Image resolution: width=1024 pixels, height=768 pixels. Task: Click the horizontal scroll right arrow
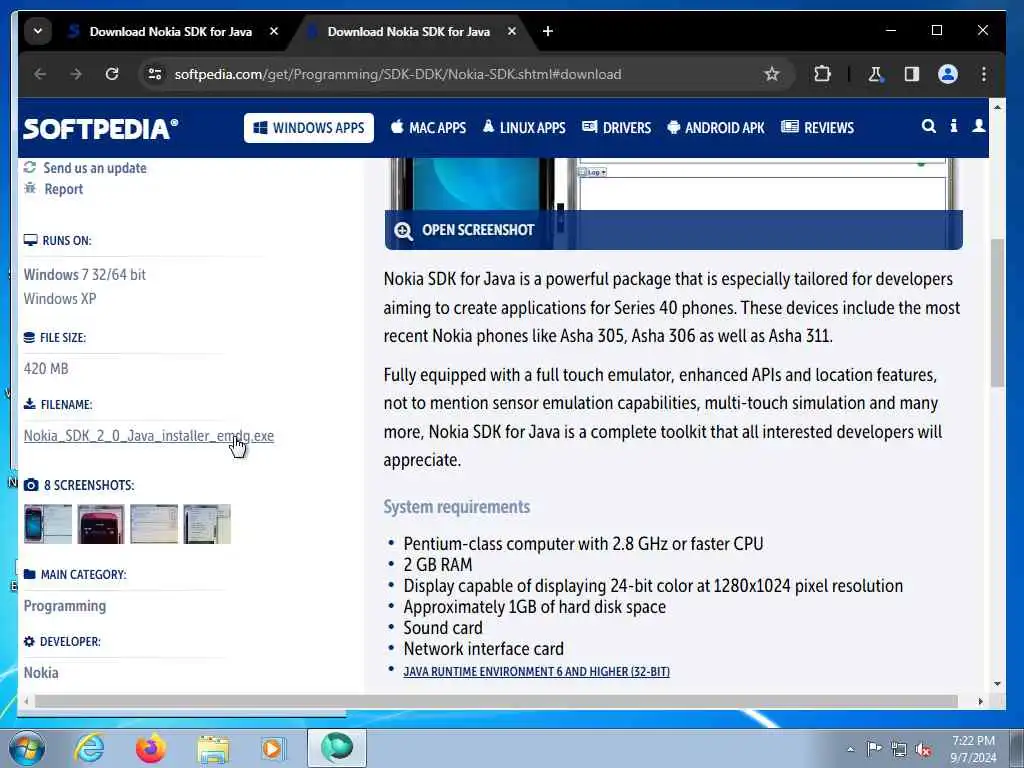point(980,701)
